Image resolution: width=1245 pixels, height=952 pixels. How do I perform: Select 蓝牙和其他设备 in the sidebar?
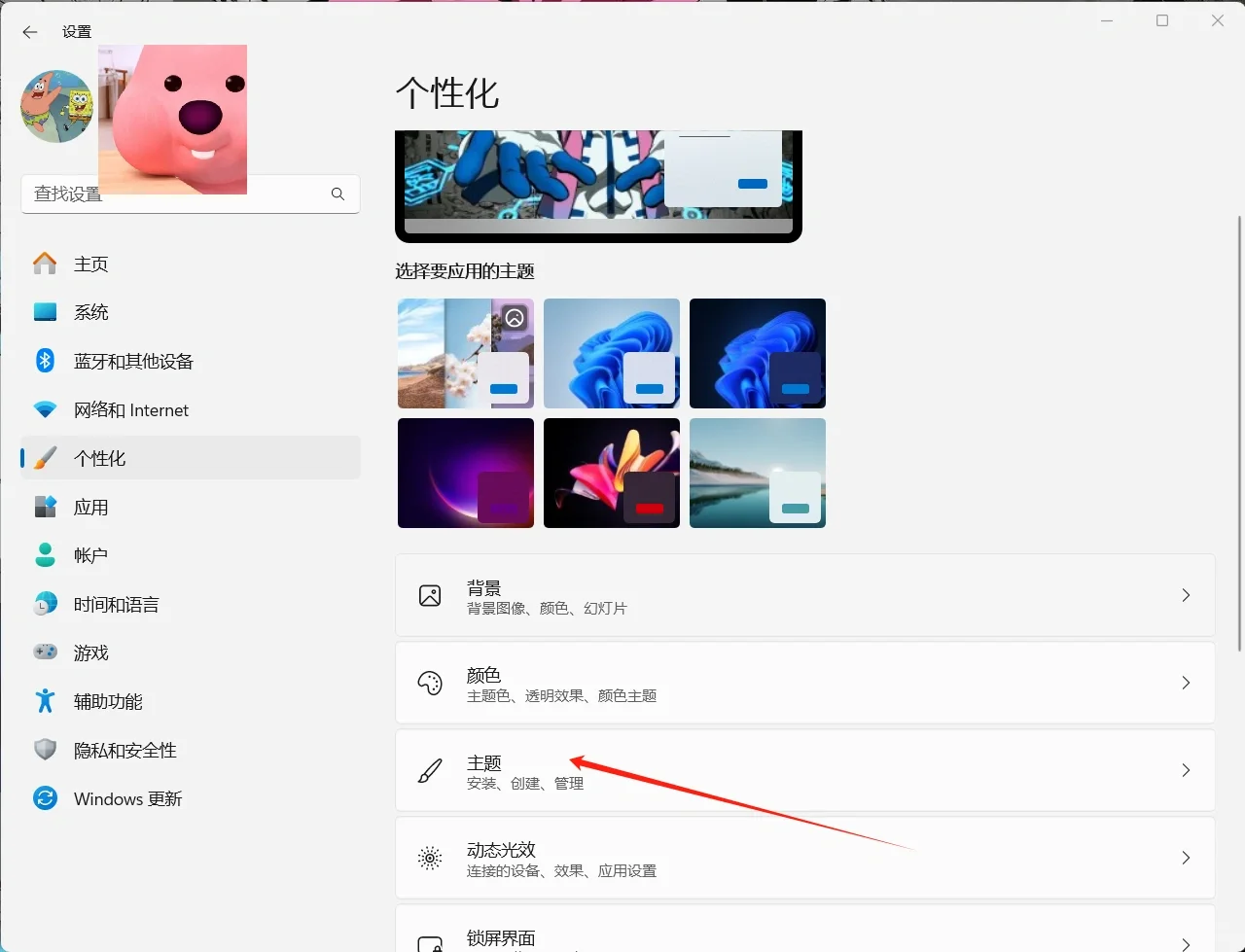point(134,360)
